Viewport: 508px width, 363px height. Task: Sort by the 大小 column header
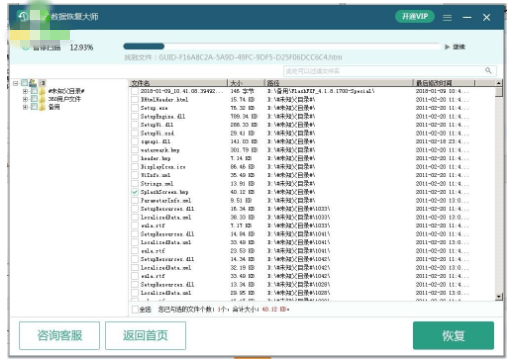pos(246,83)
